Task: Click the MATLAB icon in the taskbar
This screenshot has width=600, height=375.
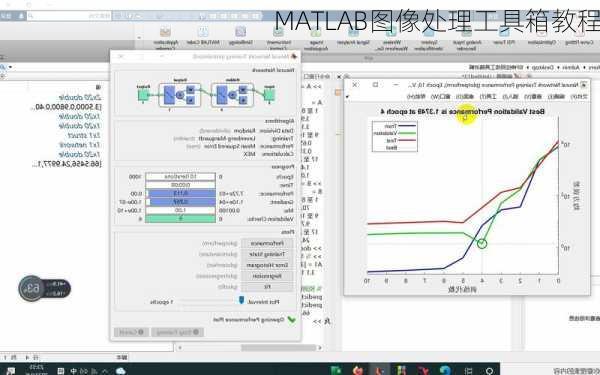Action: pyautogui.click(x=380, y=370)
